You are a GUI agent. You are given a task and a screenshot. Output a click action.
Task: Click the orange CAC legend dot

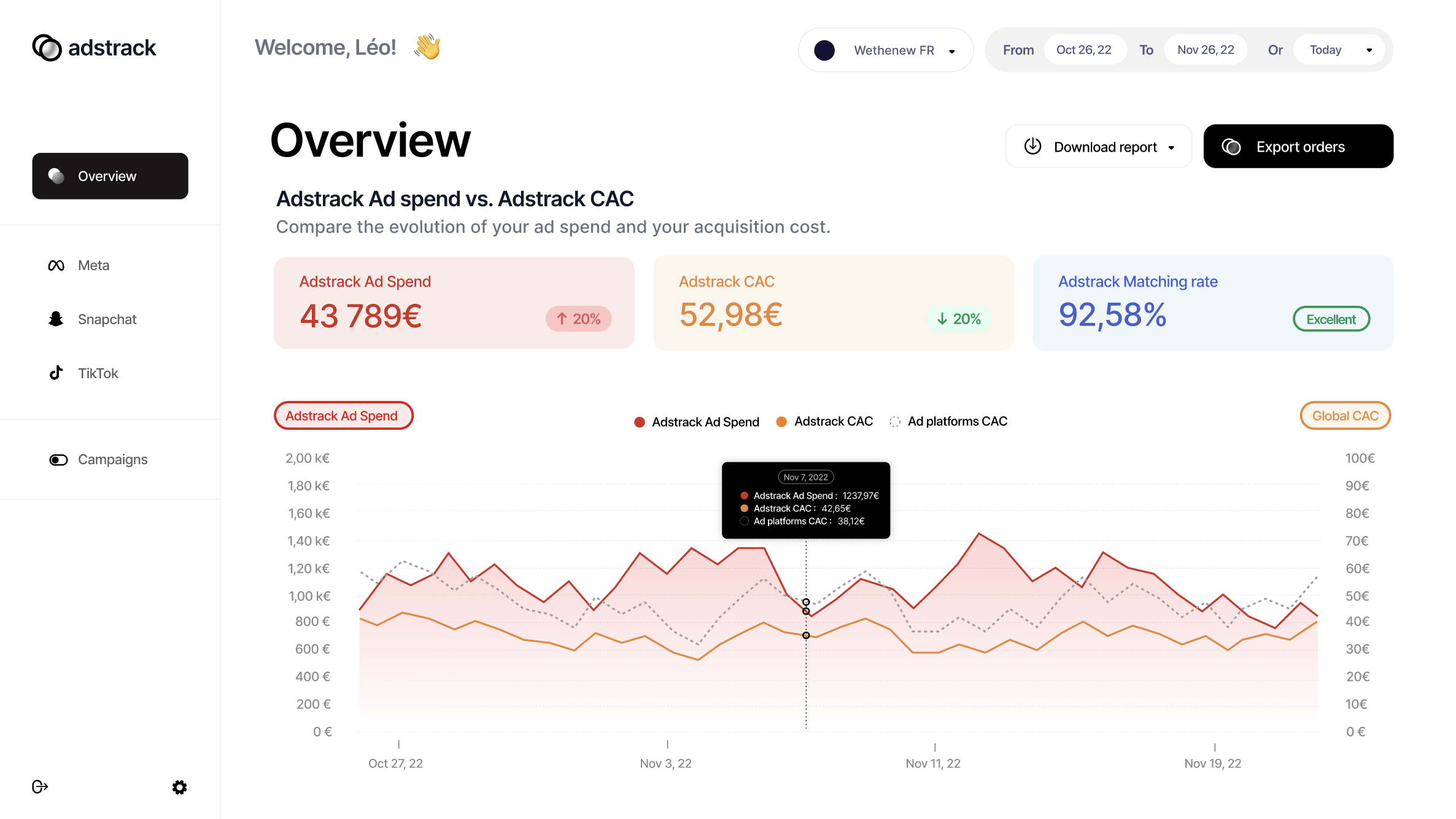[x=781, y=422]
